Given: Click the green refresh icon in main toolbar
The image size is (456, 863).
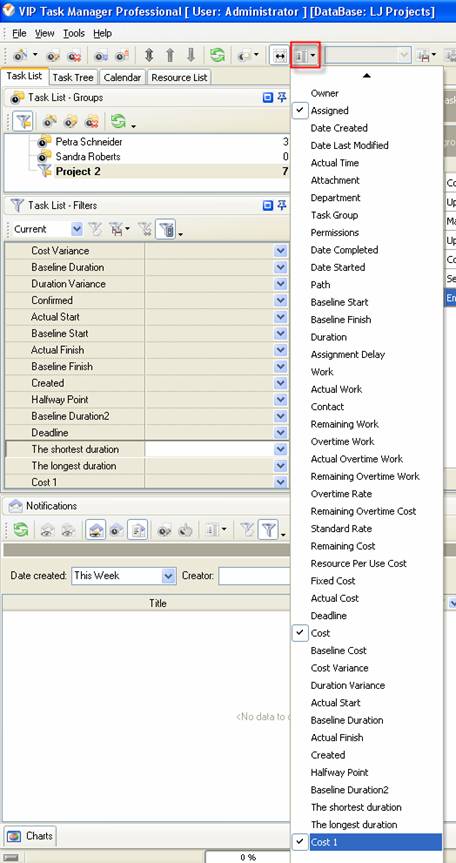Looking at the screenshot, I should click(x=217, y=56).
